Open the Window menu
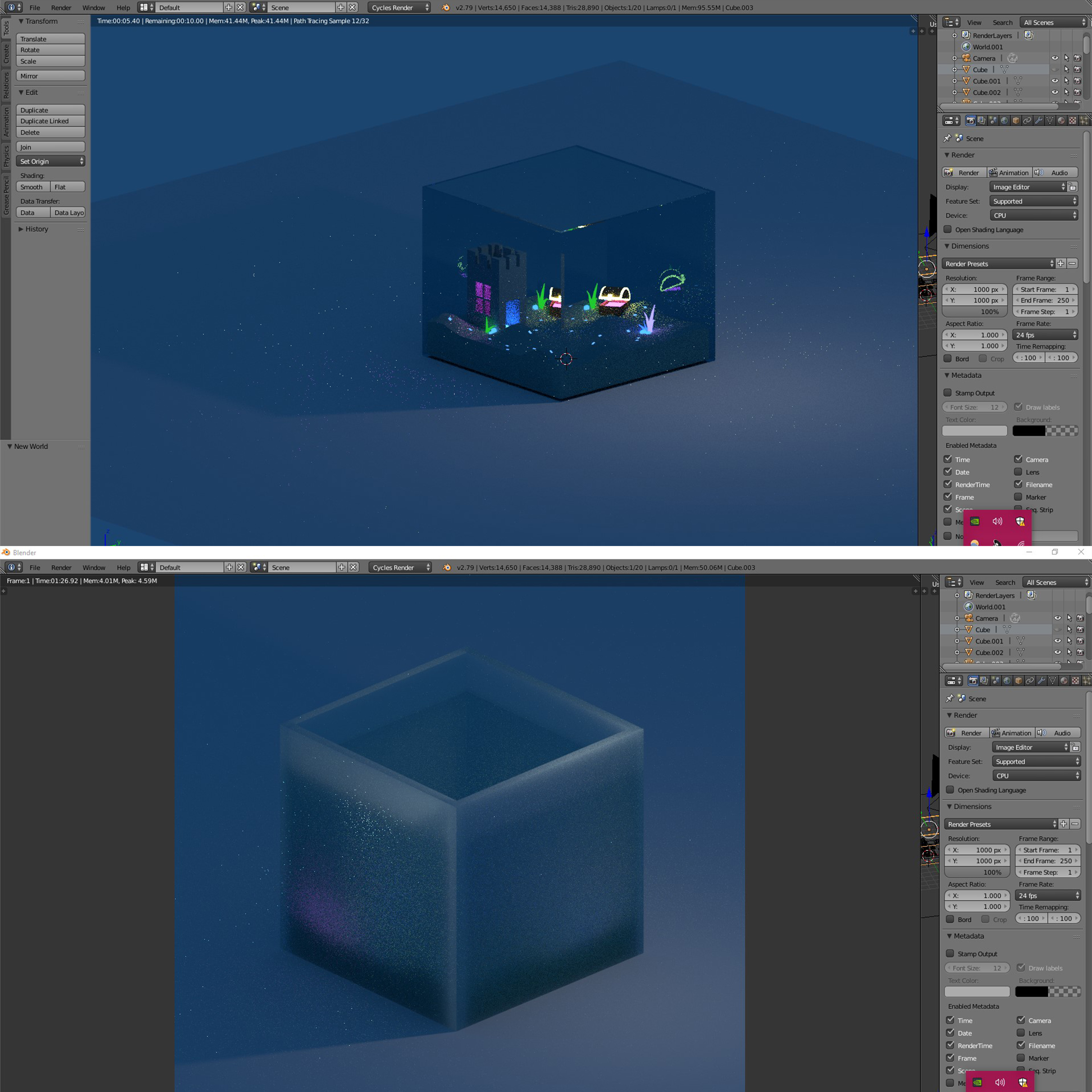This screenshot has width=1092, height=1092. coord(94,7)
